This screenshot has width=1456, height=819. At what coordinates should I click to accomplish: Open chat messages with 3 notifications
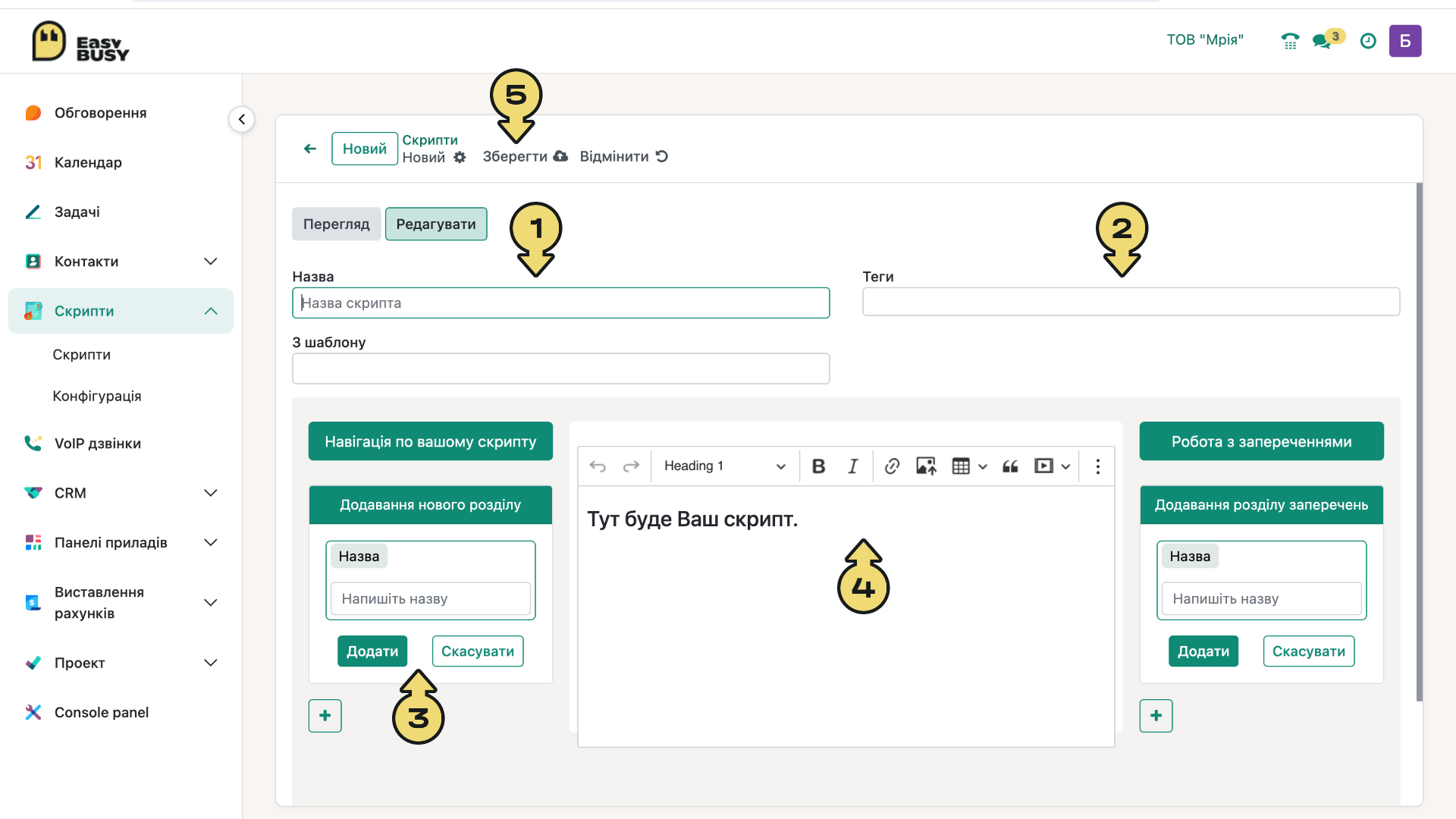pyautogui.click(x=1322, y=41)
